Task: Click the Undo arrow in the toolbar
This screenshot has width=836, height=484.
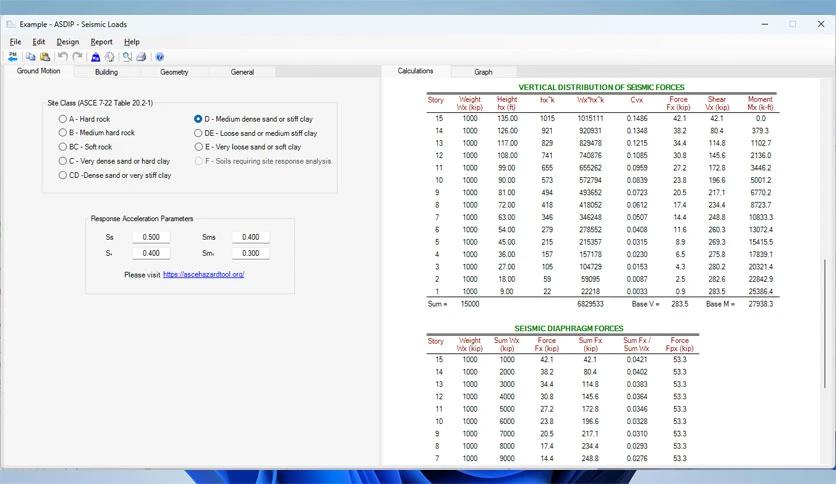Action: [63, 57]
